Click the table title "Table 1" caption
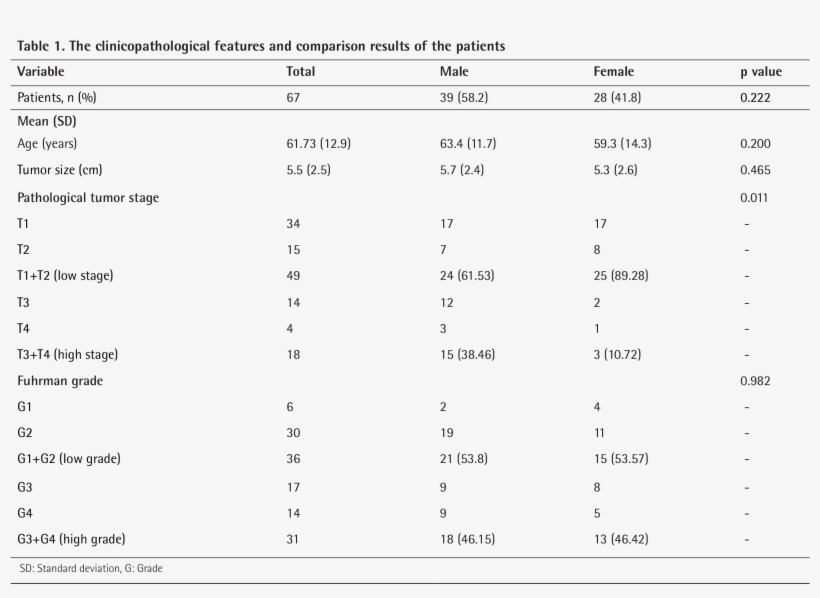Image resolution: width=820 pixels, height=598 pixels. point(261,46)
